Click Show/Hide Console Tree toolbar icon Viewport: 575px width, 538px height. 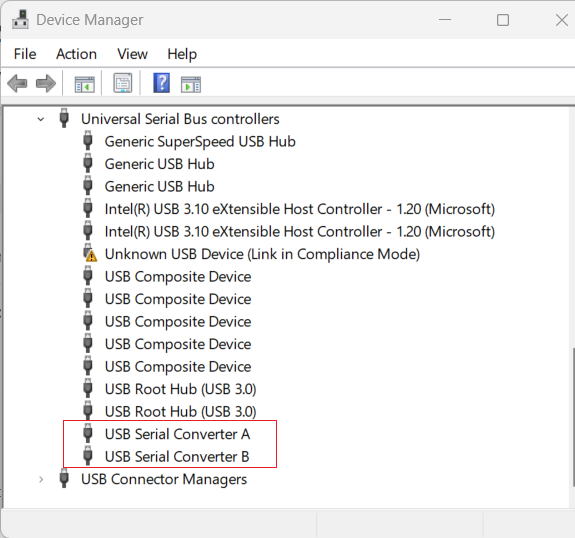[85, 84]
